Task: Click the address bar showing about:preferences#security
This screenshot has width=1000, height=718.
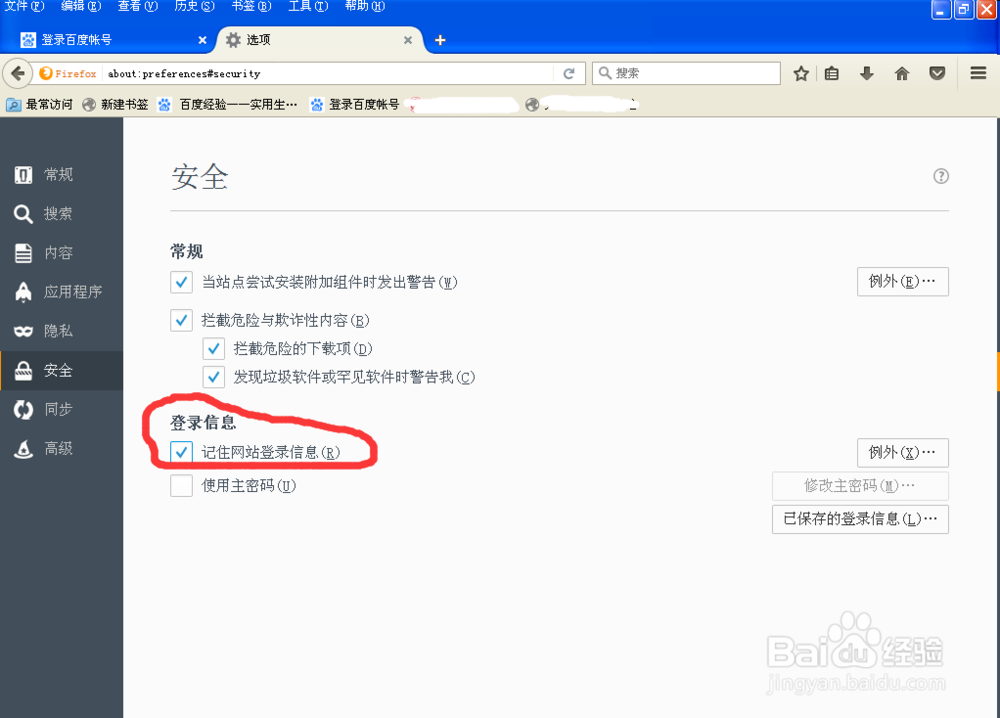Action: click(x=328, y=73)
